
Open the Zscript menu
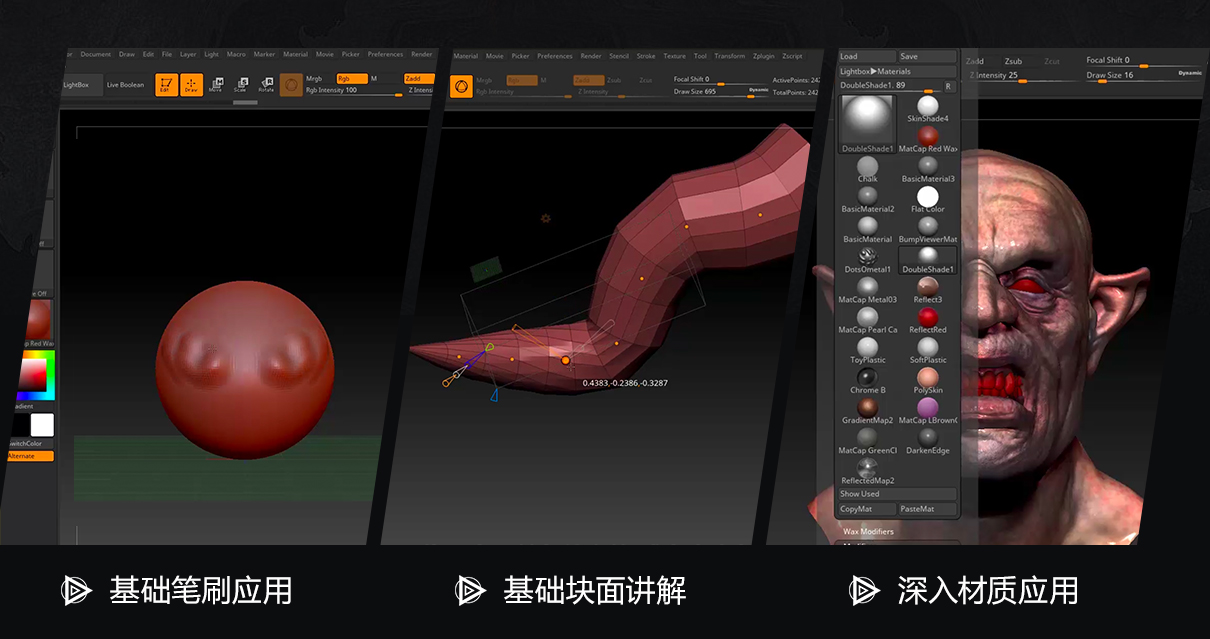[793, 56]
